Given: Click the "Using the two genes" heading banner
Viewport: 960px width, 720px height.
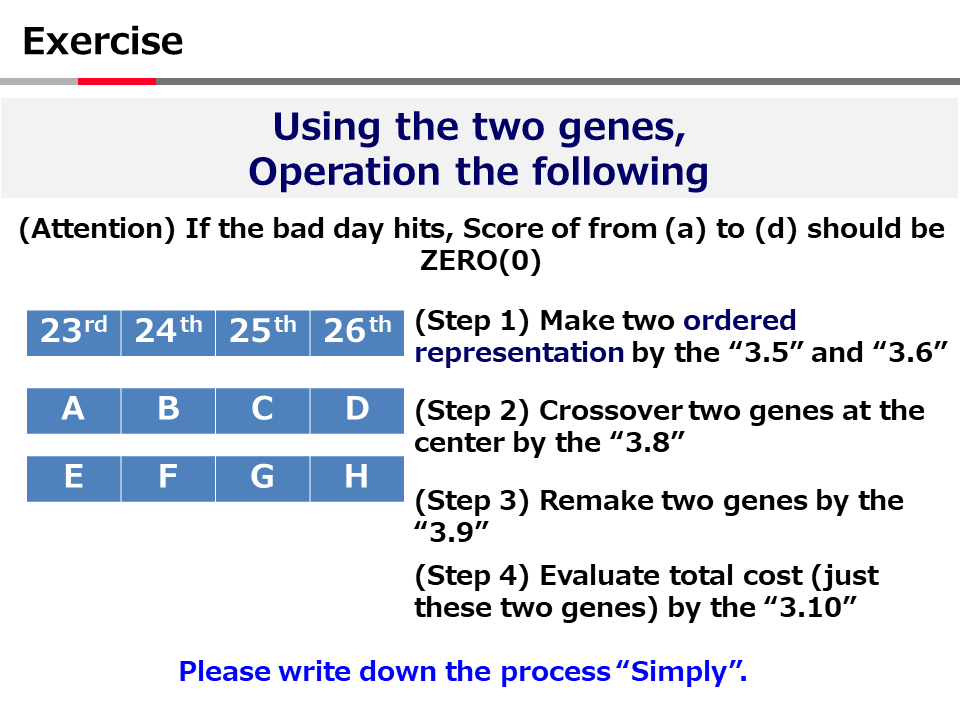Looking at the screenshot, I should 478,149.
